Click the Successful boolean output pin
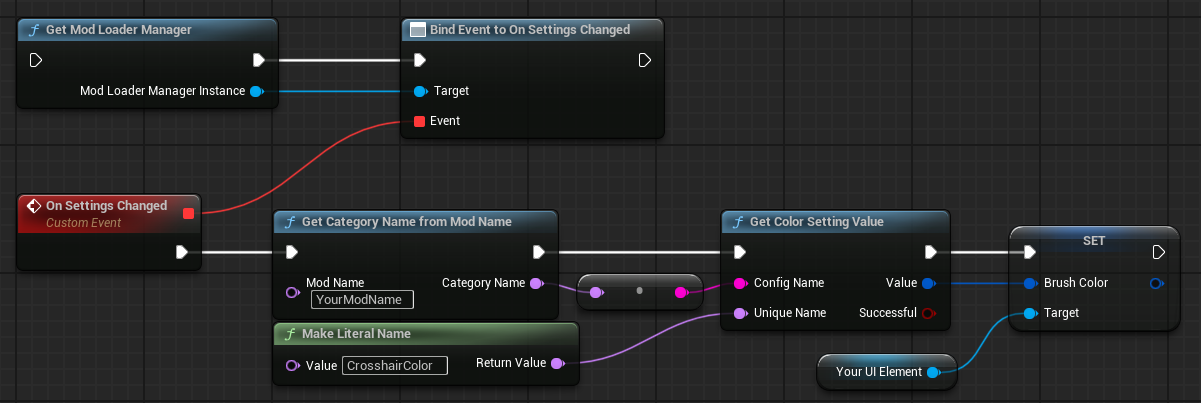 [x=928, y=313]
